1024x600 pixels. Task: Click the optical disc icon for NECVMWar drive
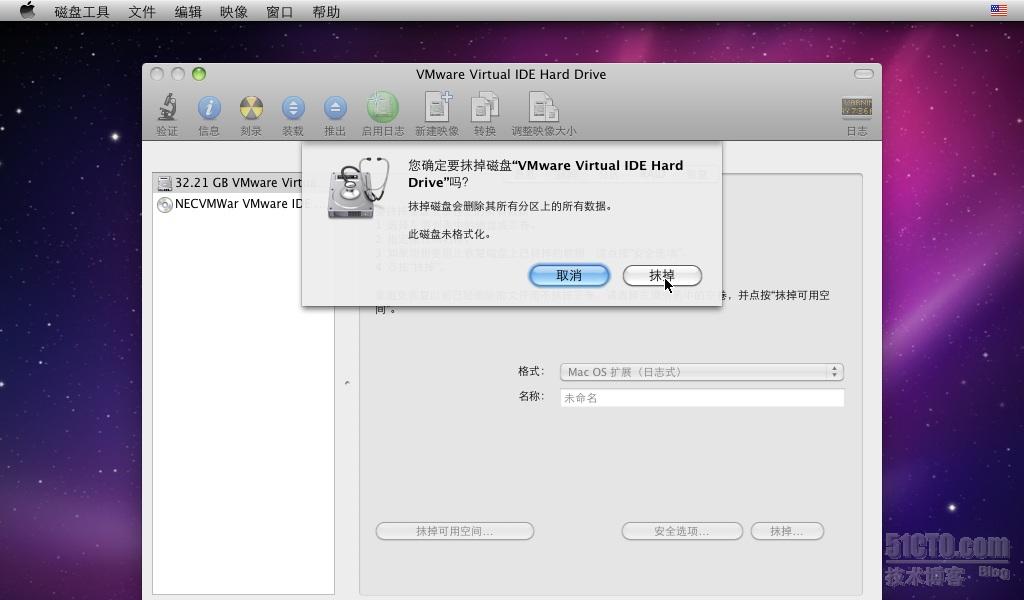[x=165, y=204]
